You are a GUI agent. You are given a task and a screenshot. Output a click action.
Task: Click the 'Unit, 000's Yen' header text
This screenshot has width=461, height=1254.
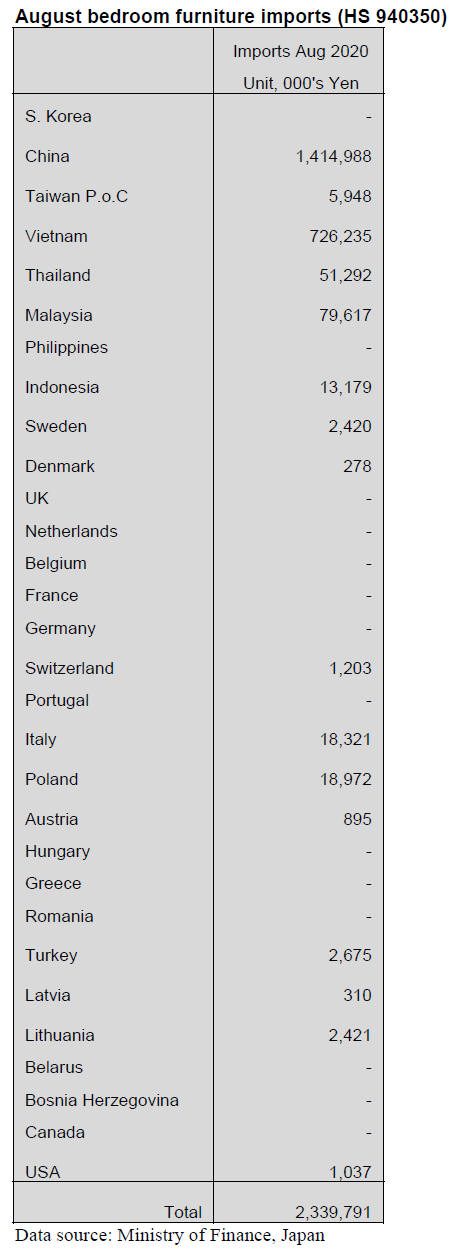301,84
